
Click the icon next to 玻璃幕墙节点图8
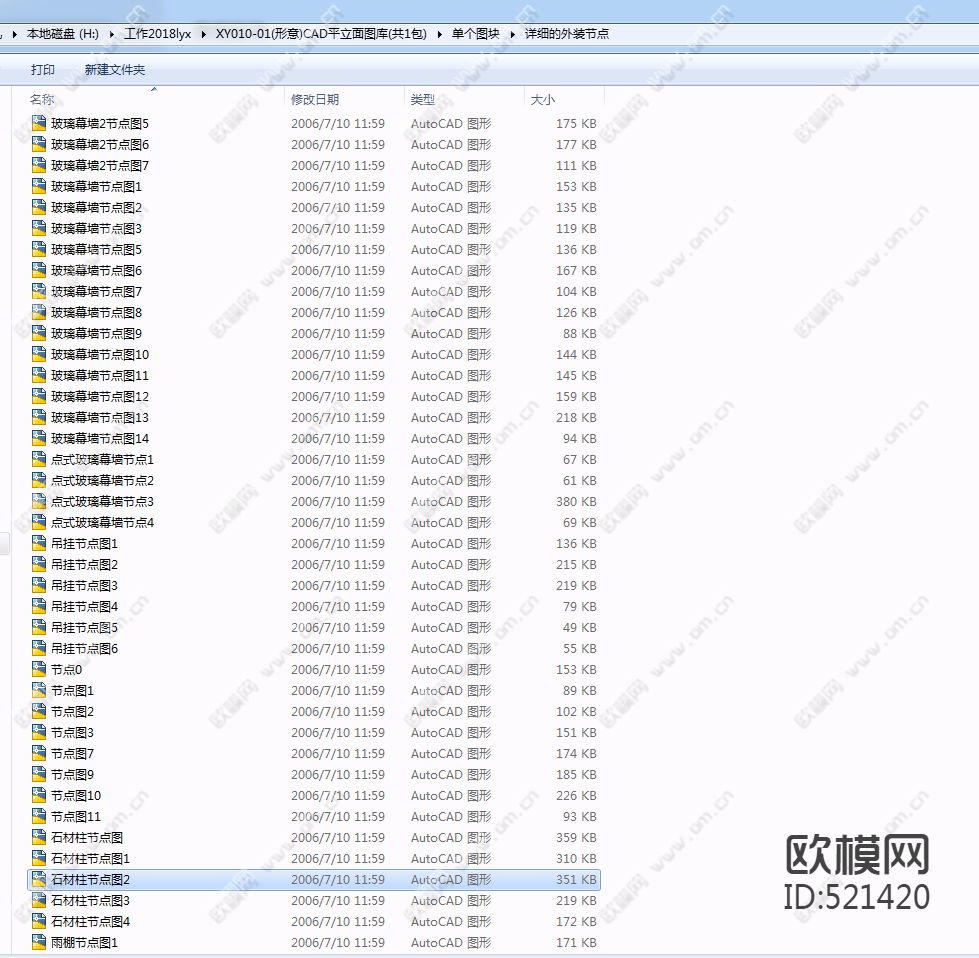pos(39,312)
